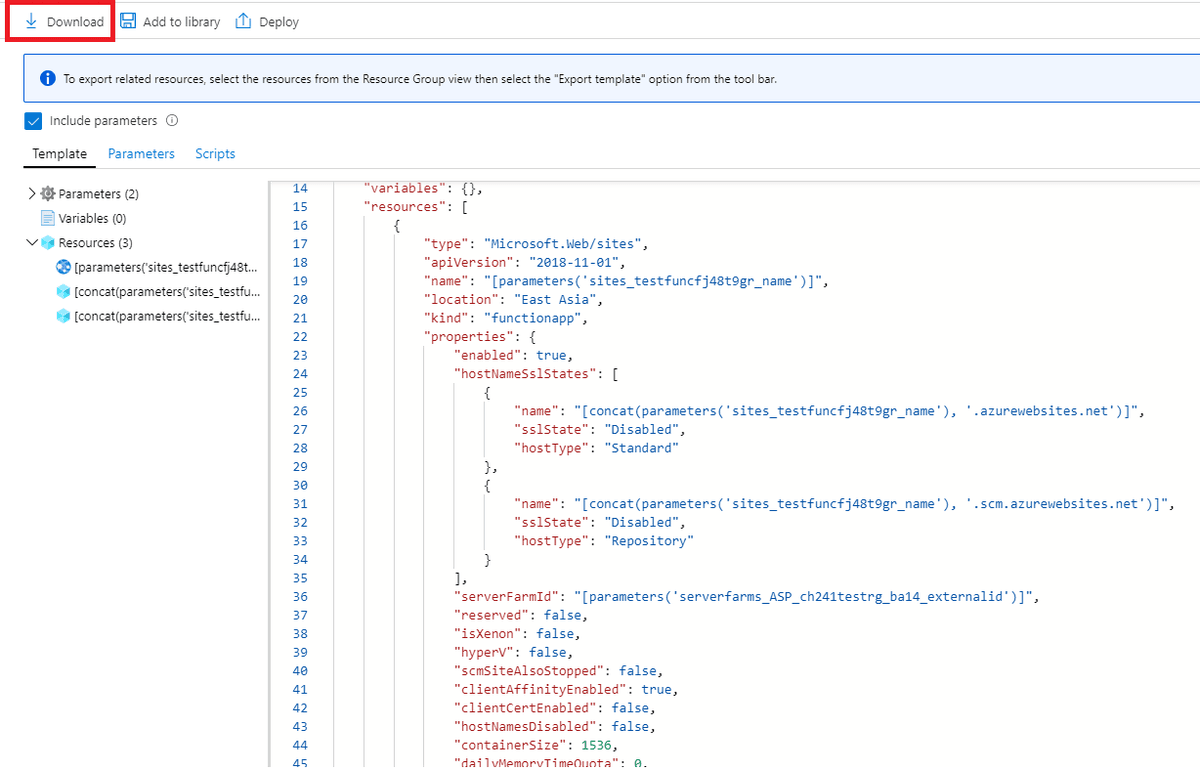Click the info icon beside Include parameters

tap(172, 121)
